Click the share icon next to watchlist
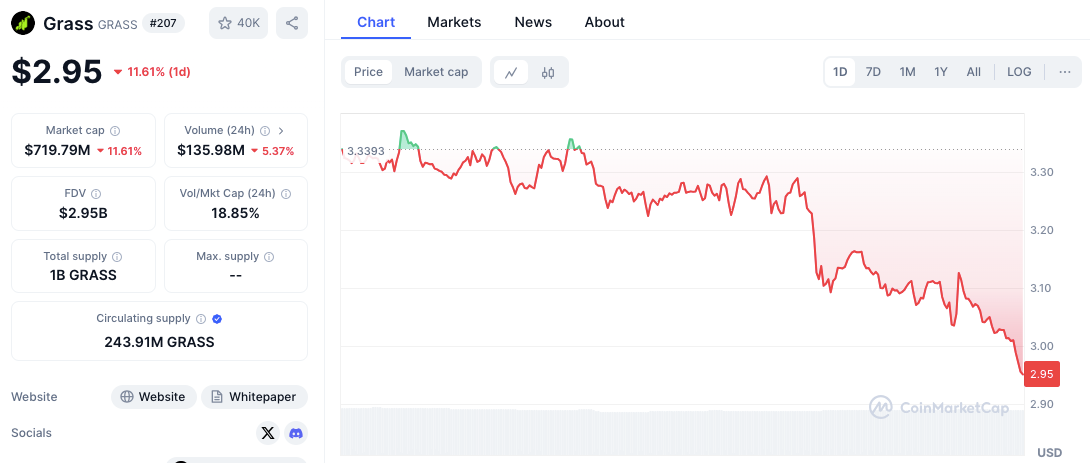Image resolution: width=1090 pixels, height=463 pixels. tap(291, 23)
